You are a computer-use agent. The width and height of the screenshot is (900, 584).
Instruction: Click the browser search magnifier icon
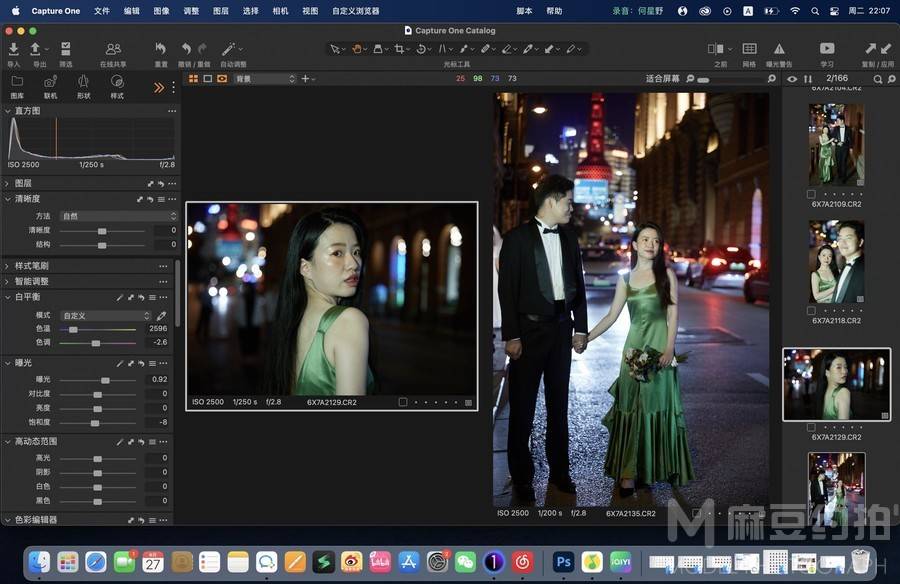coord(878,79)
